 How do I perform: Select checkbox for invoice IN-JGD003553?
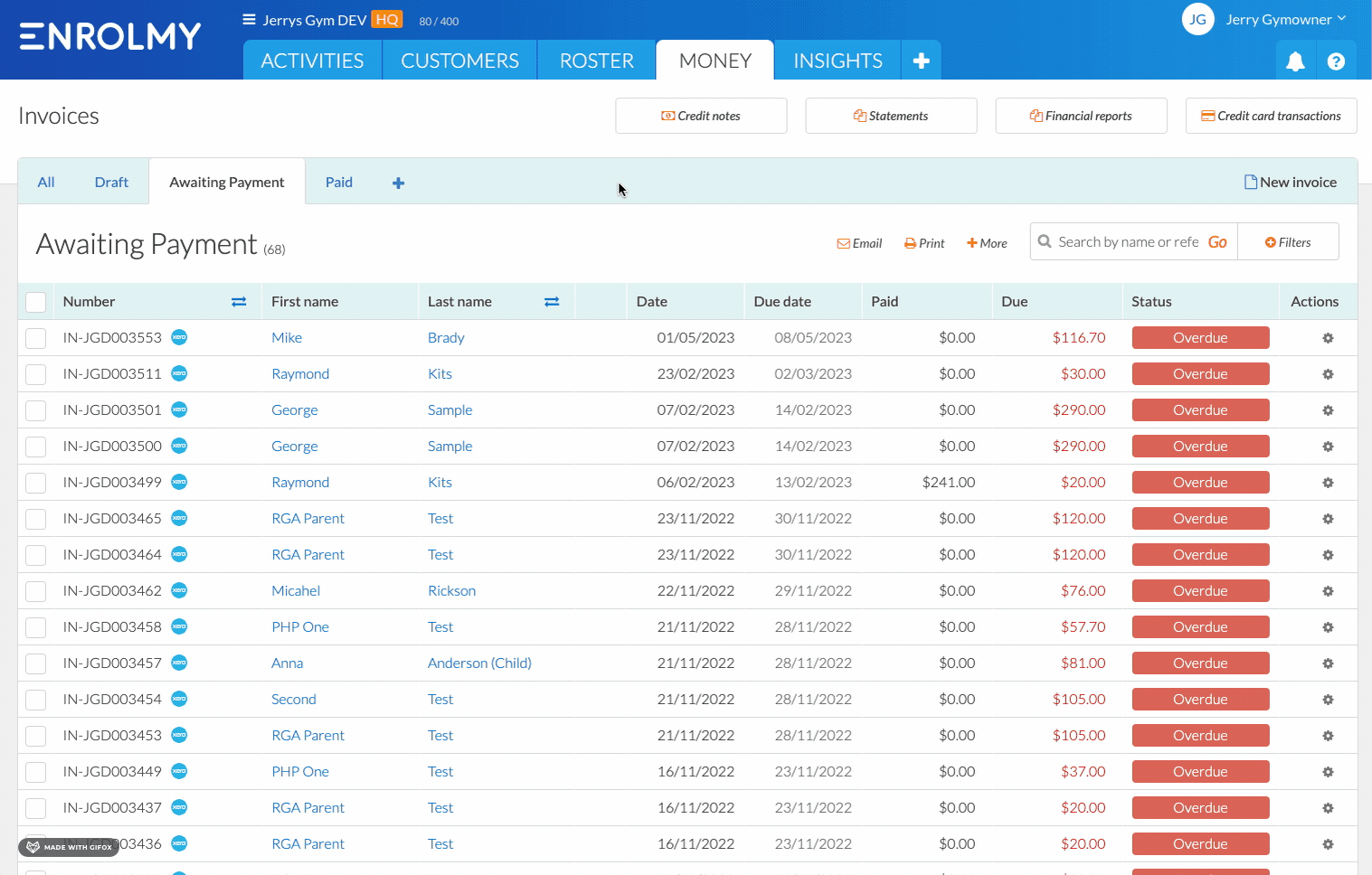tap(36, 338)
